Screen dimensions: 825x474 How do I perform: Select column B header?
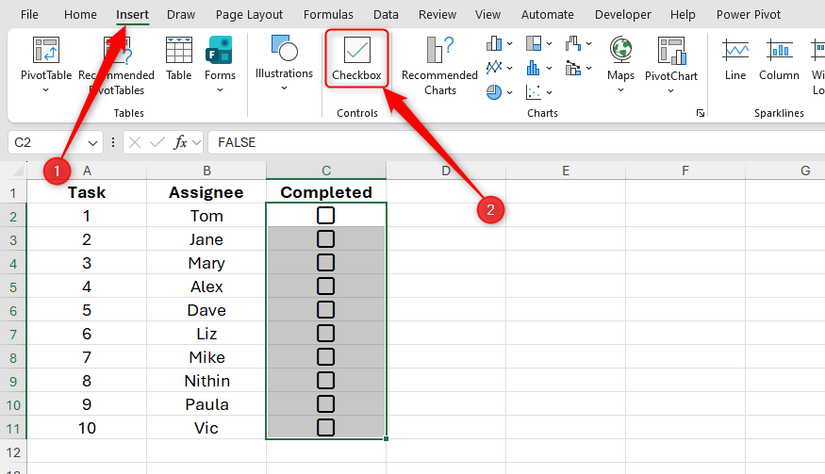point(207,170)
